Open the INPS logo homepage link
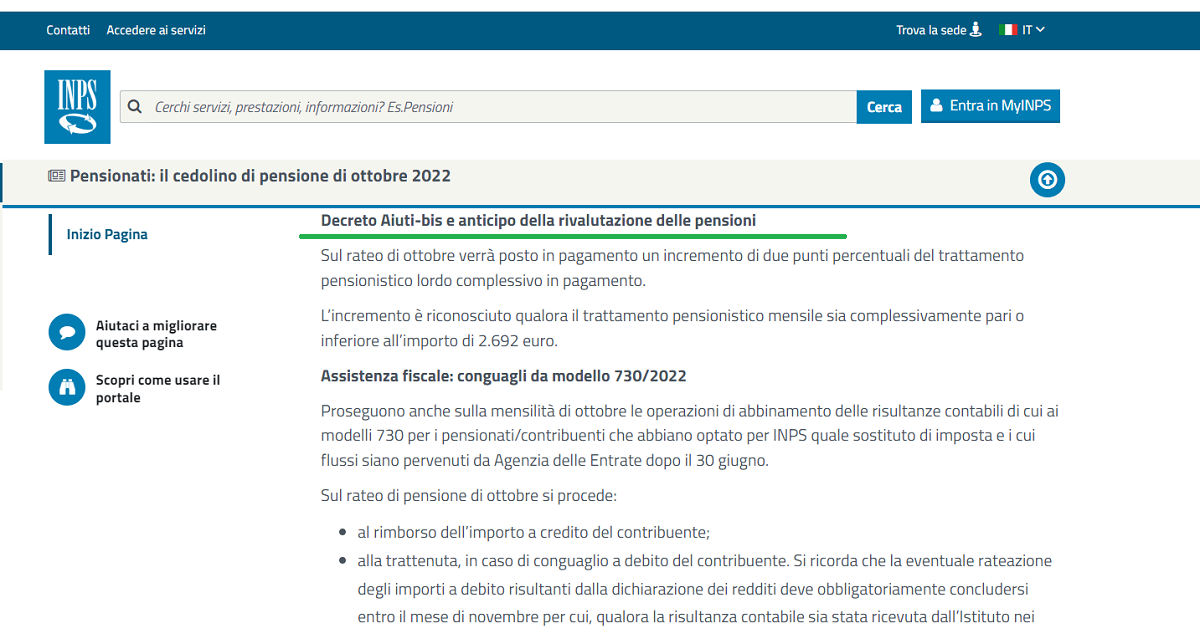The height and width of the screenshot is (634, 1200). click(x=77, y=107)
